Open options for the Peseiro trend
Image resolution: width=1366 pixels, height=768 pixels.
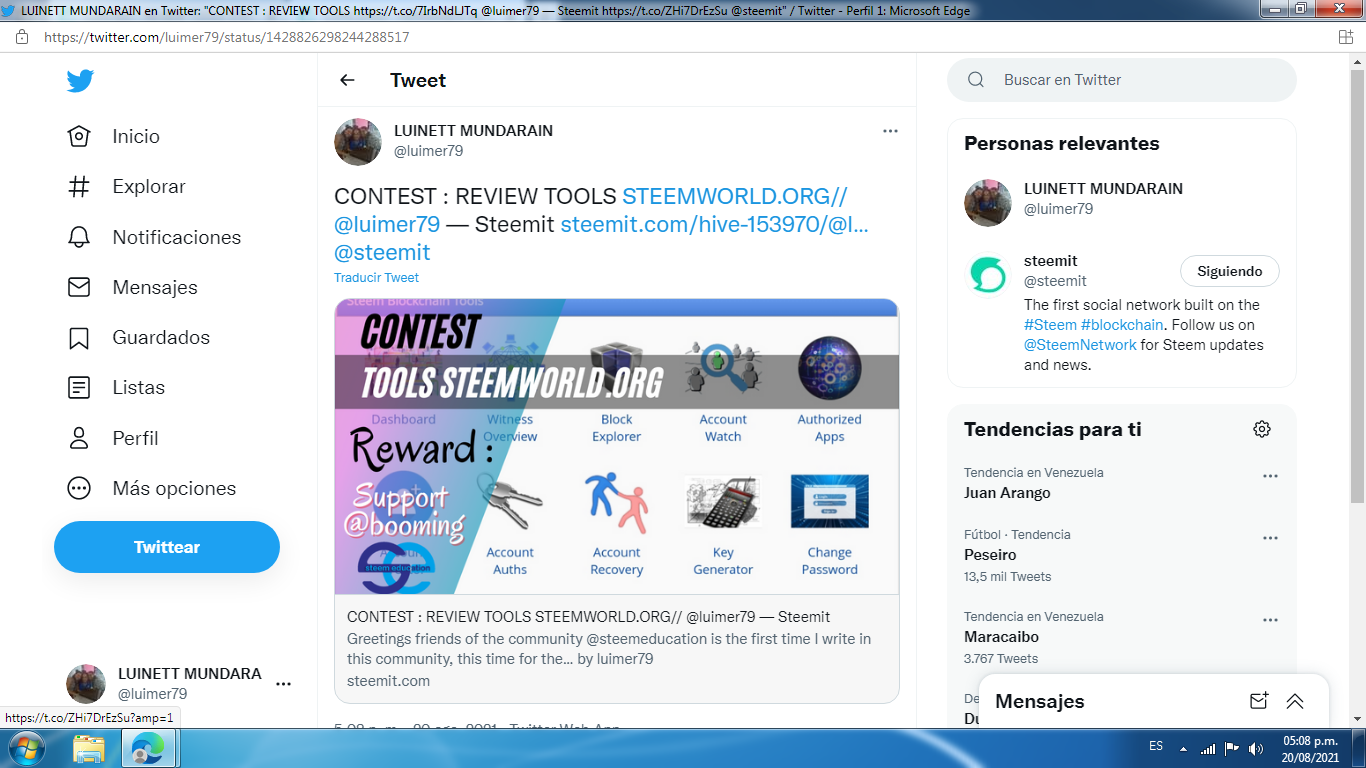point(1270,538)
